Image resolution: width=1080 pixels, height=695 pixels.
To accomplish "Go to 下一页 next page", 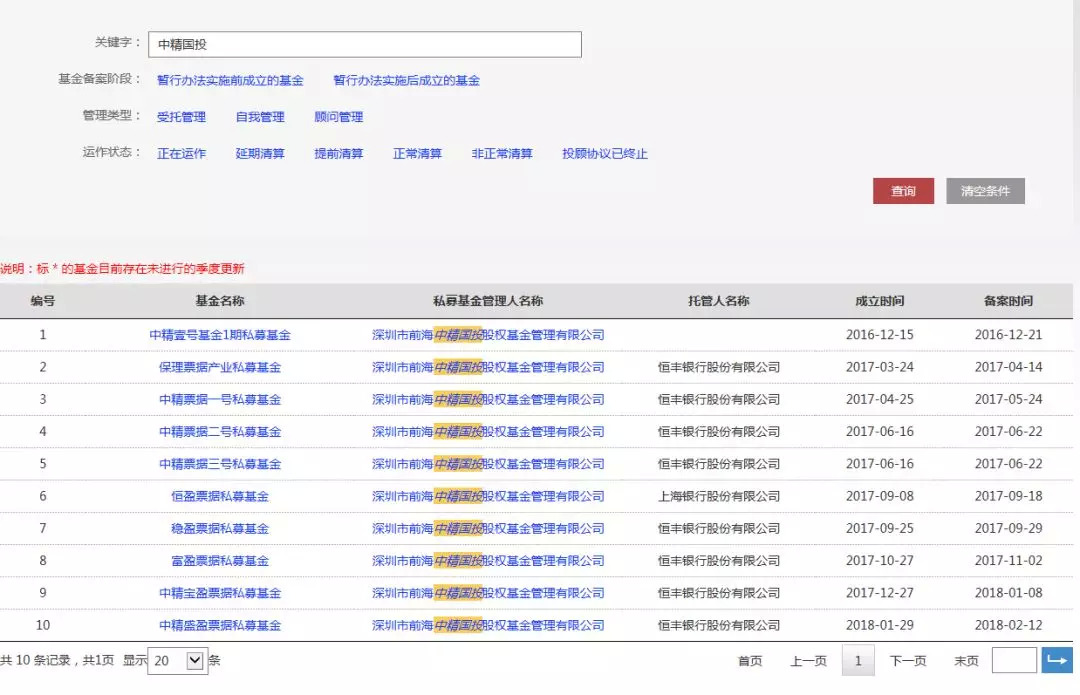I will (x=908, y=661).
